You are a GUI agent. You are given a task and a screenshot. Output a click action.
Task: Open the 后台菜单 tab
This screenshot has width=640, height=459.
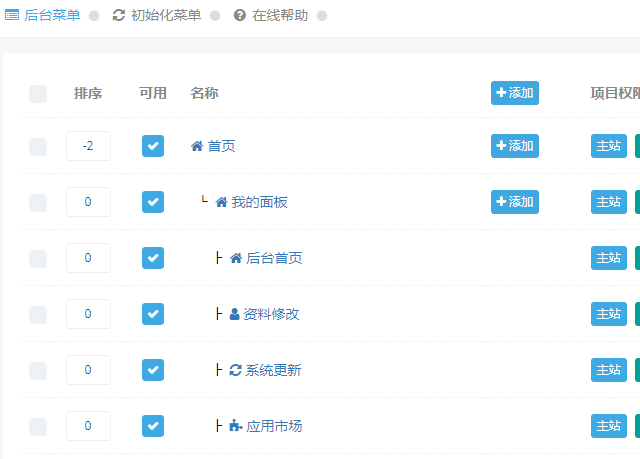point(42,16)
